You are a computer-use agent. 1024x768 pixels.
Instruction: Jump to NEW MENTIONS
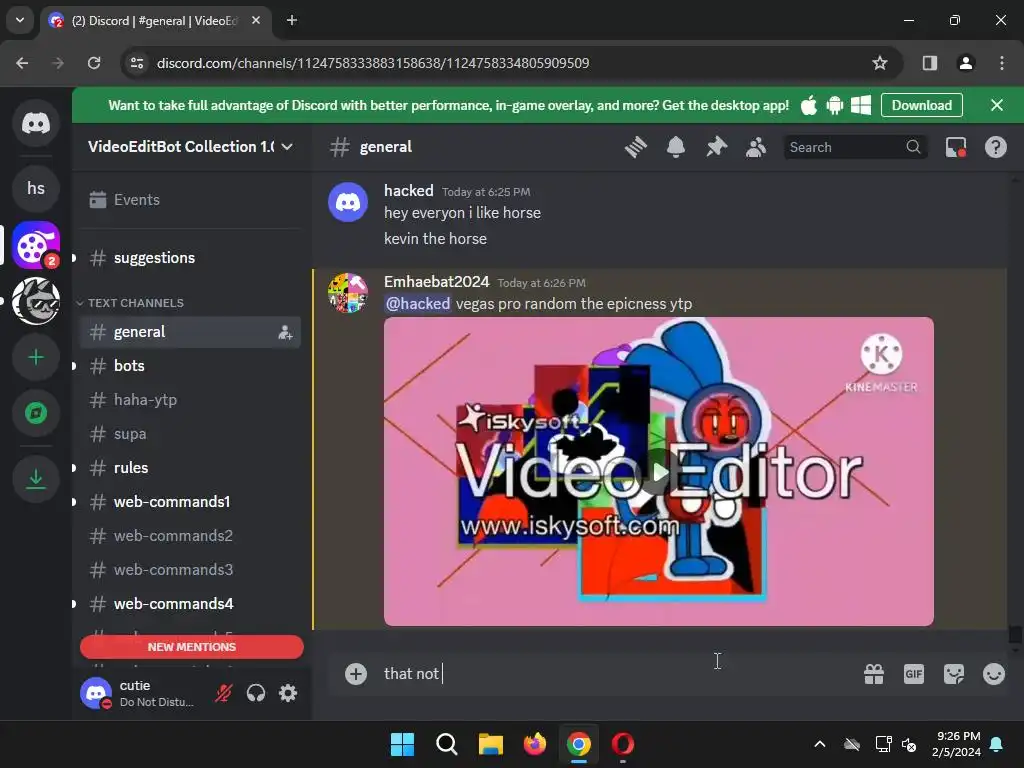coord(191,647)
